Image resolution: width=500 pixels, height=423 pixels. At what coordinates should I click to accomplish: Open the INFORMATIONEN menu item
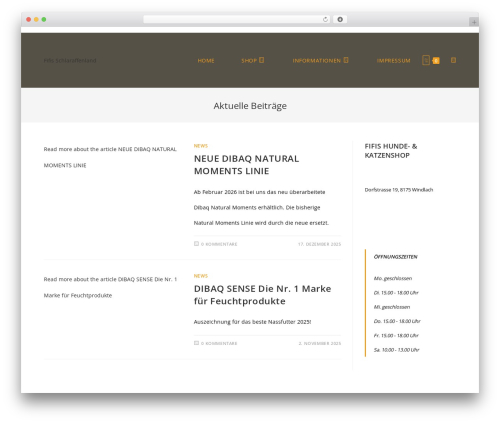click(x=316, y=61)
